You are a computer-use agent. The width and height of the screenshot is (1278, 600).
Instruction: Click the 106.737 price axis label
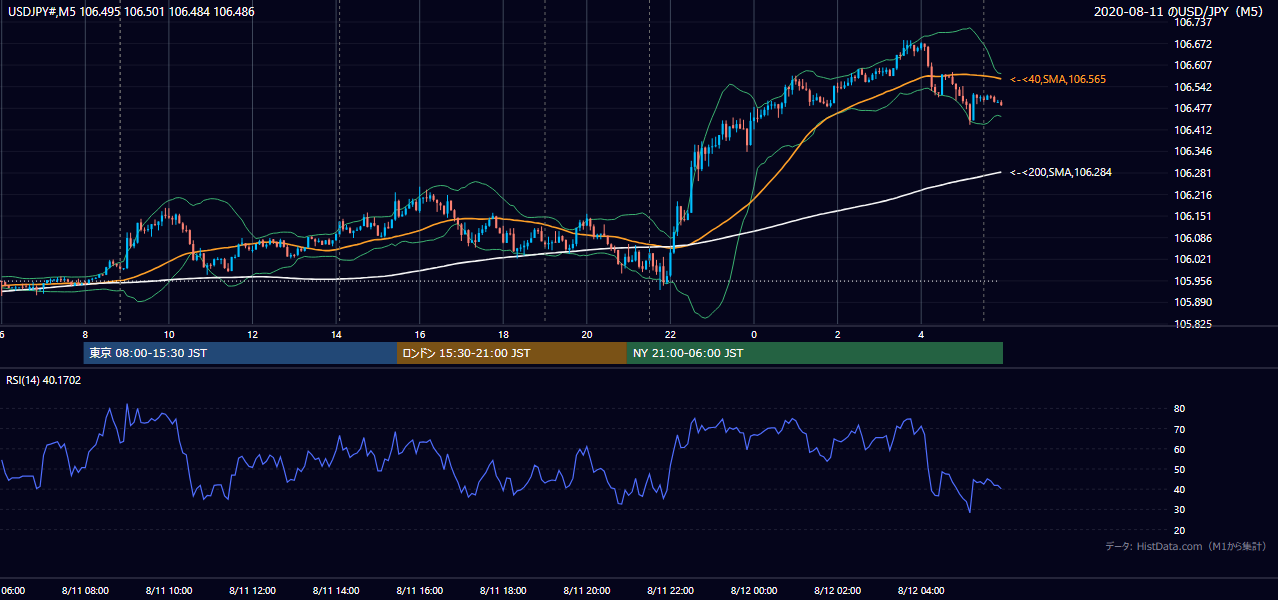(x=1192, y=21)
